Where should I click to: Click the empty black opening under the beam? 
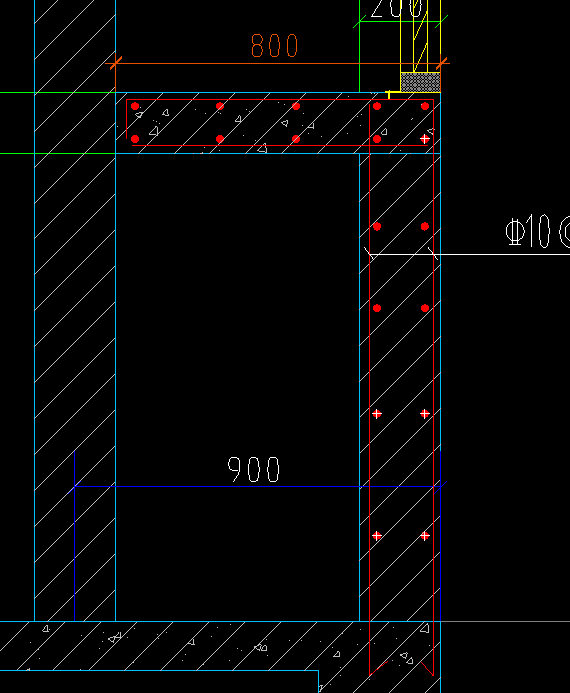238,387
